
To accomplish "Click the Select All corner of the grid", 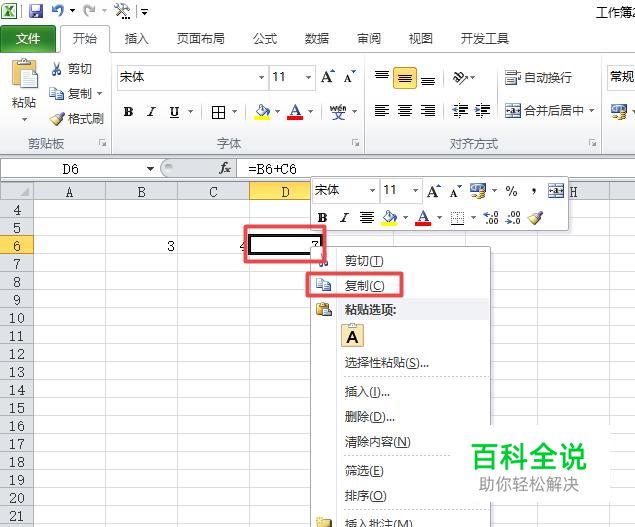I will [17, 191].
